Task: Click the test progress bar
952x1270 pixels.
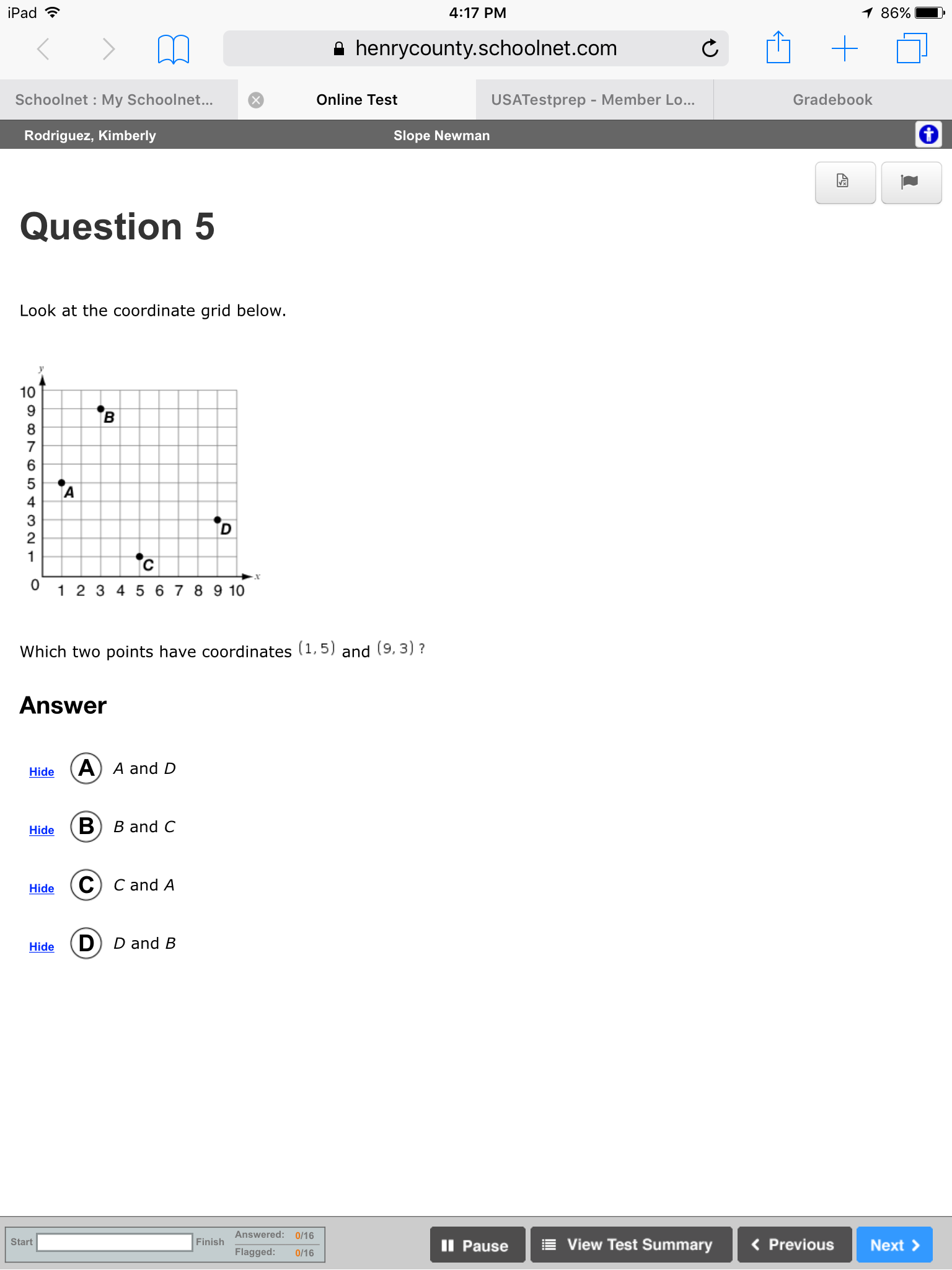Action: [115, 1242]
